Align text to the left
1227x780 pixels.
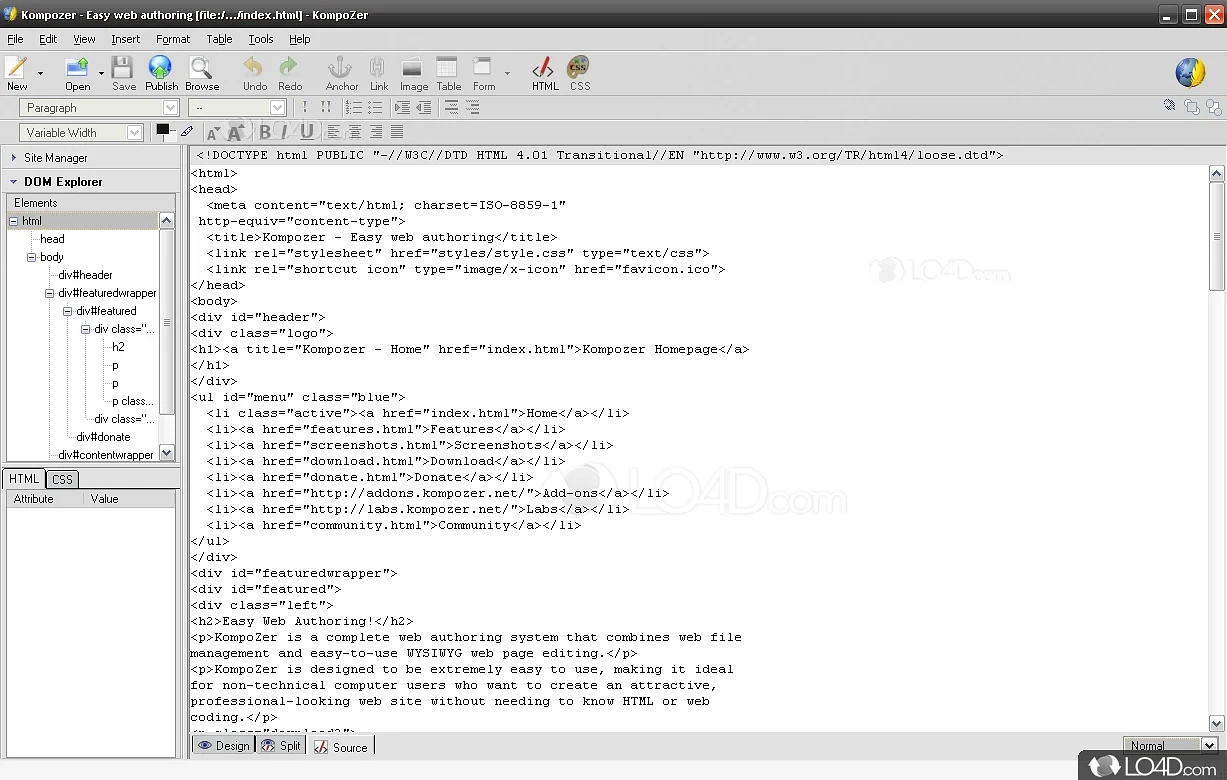pyautogui.click(x=333, y=131)
